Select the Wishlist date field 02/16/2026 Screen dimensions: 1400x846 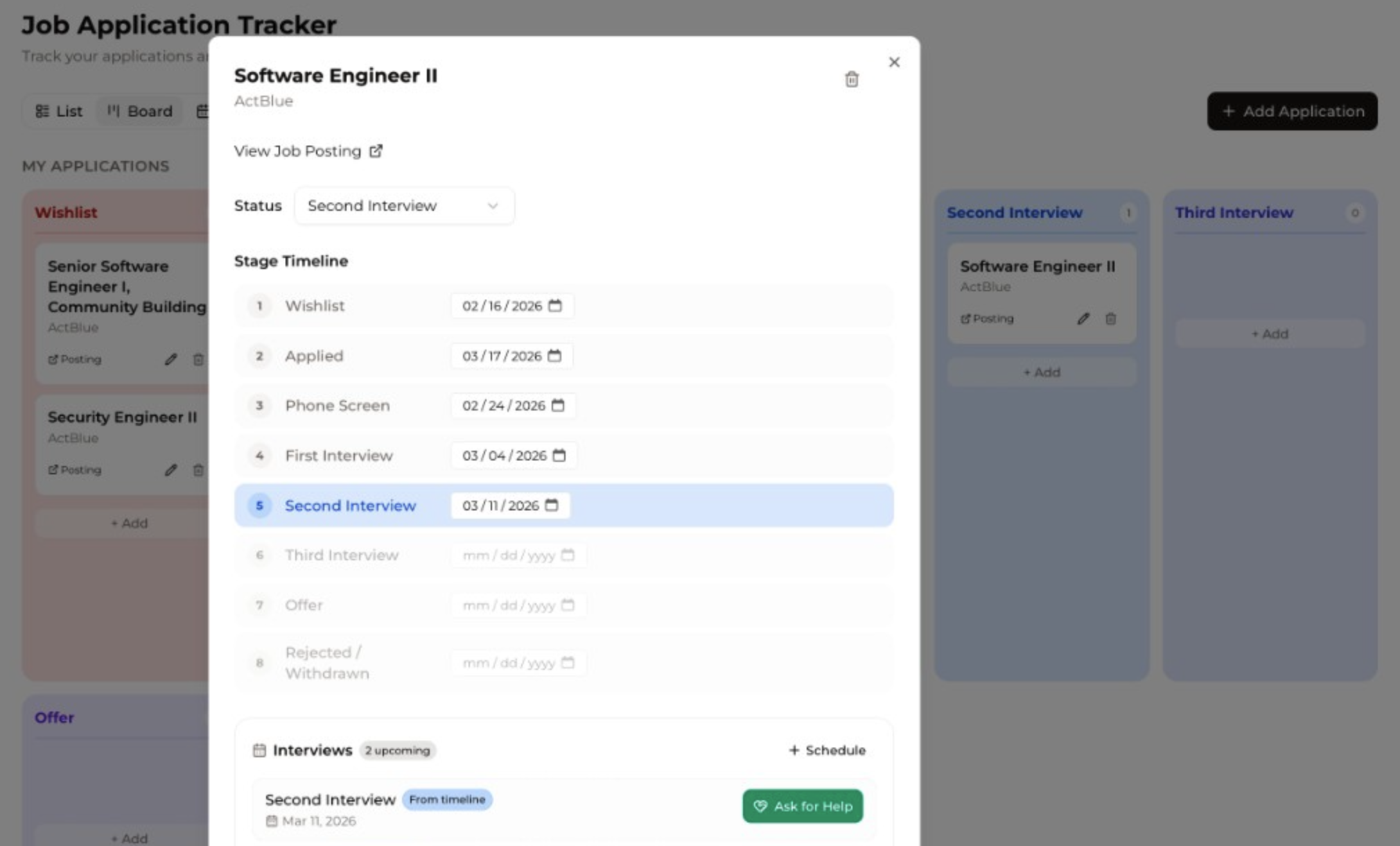[x=512, y=306]
